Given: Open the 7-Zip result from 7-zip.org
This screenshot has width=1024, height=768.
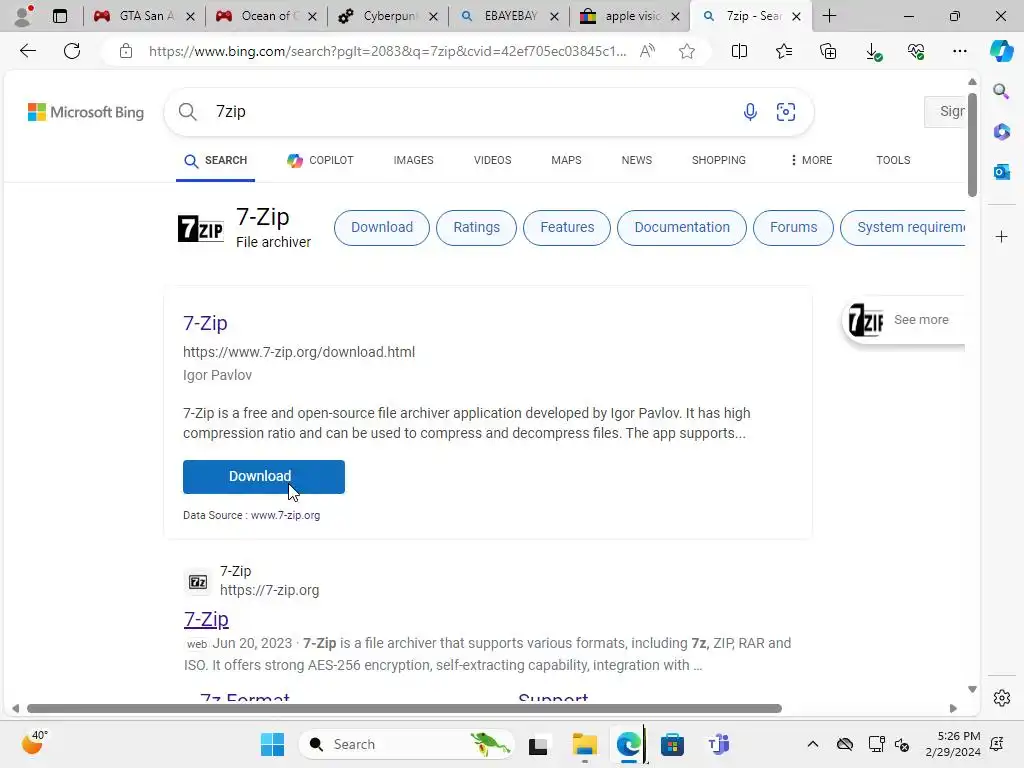Looking at the screenshot, I should pos(206,618).
